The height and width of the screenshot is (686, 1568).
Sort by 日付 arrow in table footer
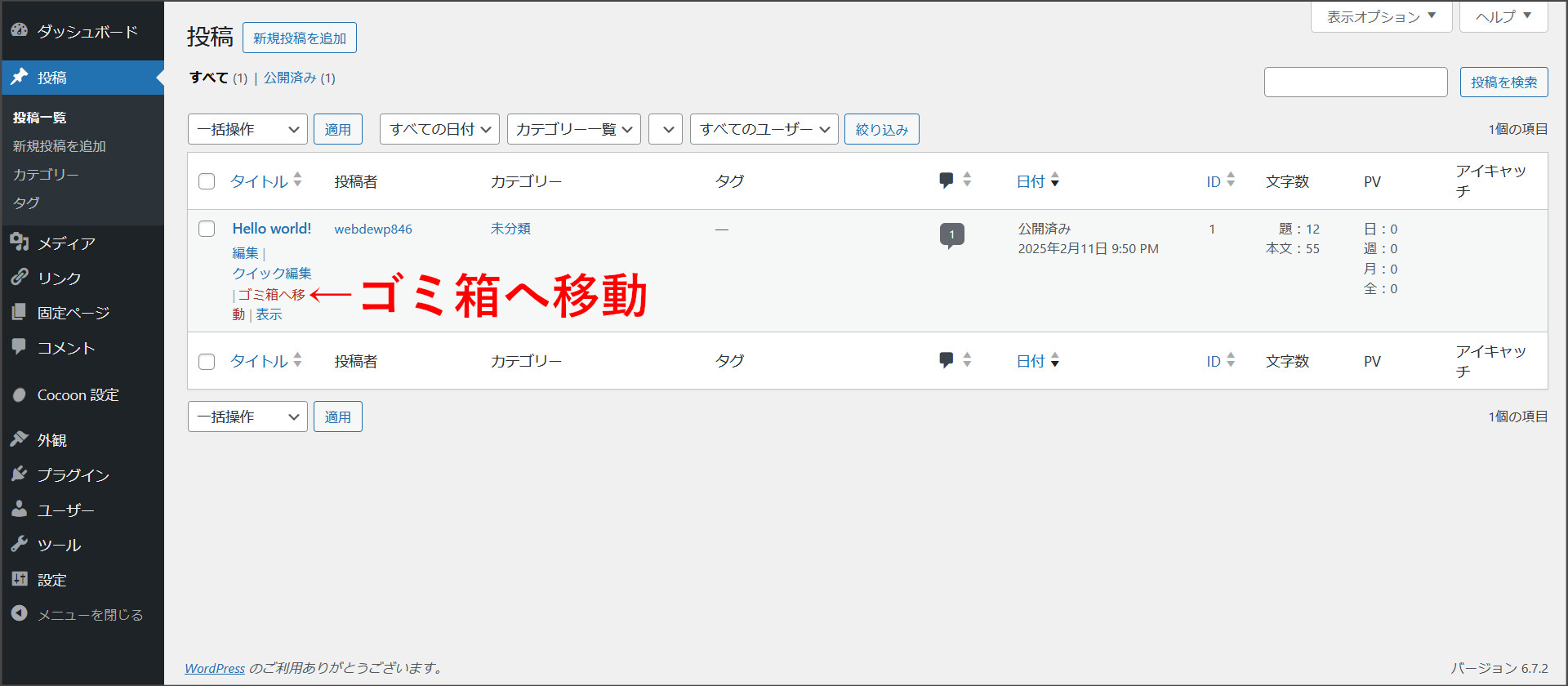pyautogui.click(x=1055, y=359)
